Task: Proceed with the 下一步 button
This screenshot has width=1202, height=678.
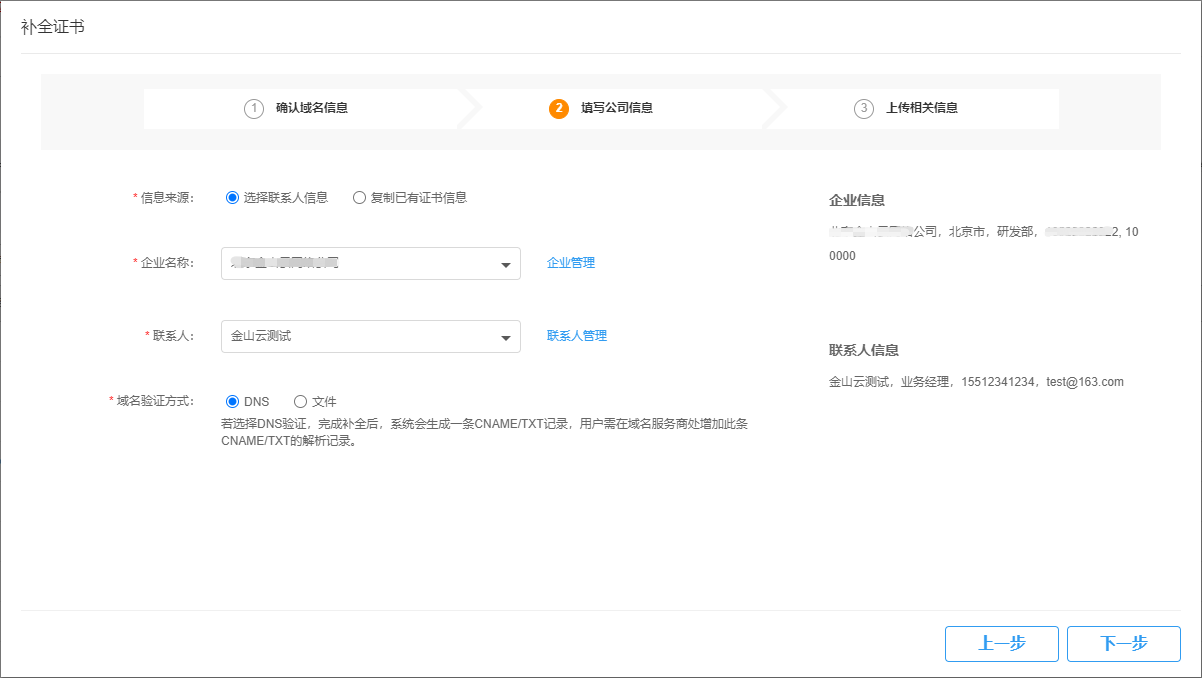Action: pyautogui.click(x=1123, y=644)
